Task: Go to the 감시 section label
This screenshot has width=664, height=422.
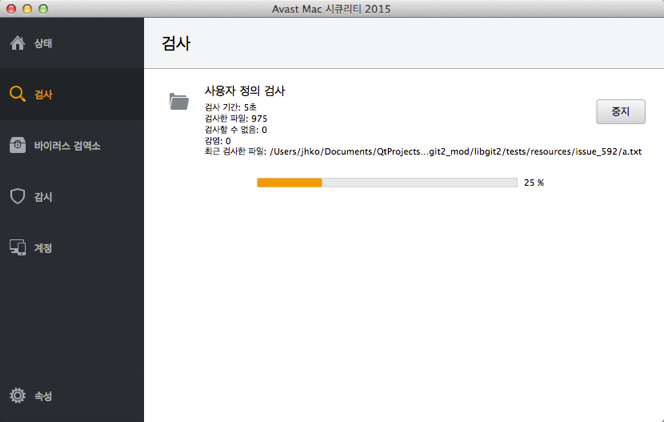Action: coord(43,197)
